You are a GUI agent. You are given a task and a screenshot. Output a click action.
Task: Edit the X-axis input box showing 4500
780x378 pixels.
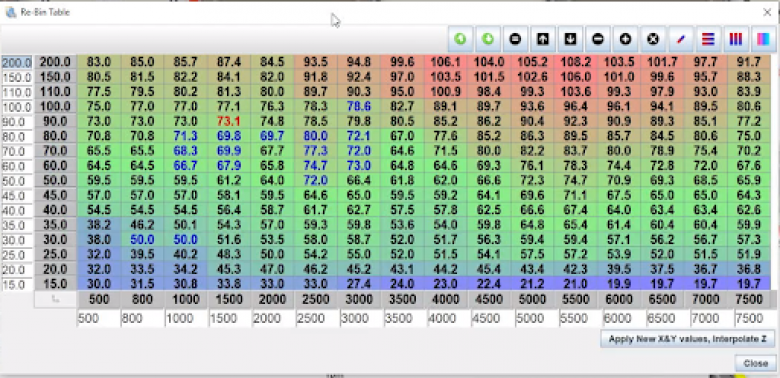tap(492, 319)
